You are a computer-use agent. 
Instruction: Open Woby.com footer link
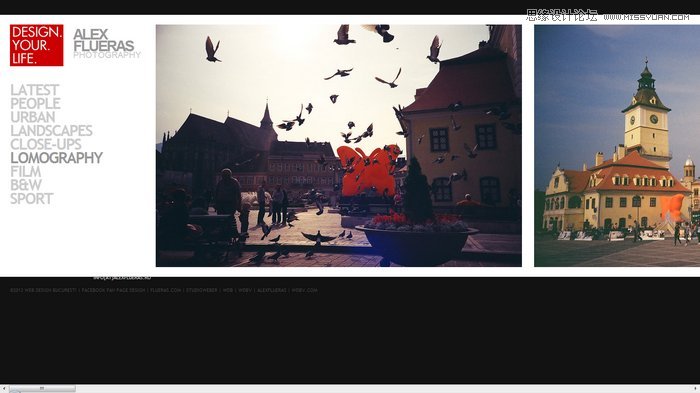[304, 290]
